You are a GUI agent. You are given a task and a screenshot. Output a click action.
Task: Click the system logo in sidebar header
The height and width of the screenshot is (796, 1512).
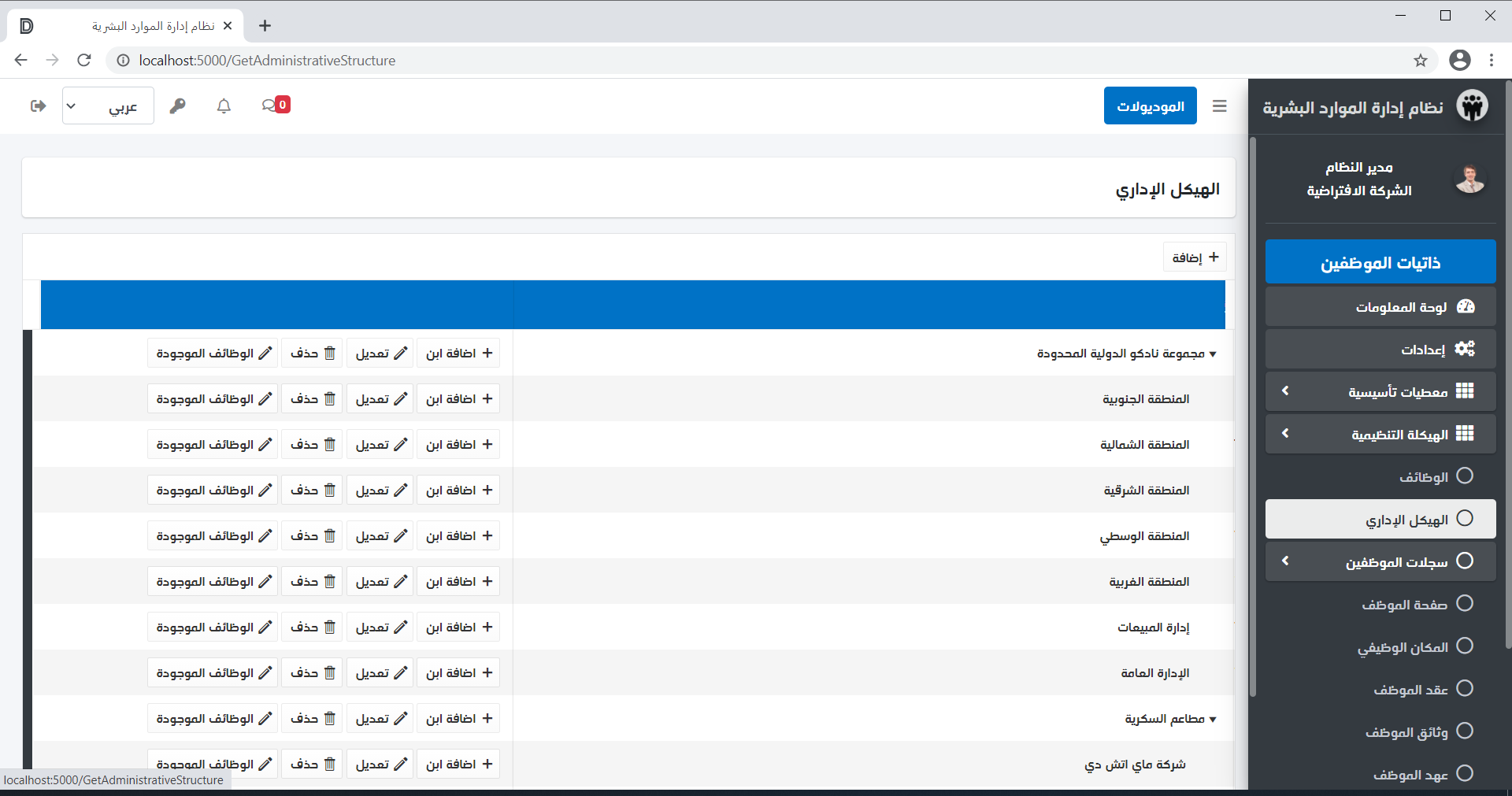tap(1471, 106)
